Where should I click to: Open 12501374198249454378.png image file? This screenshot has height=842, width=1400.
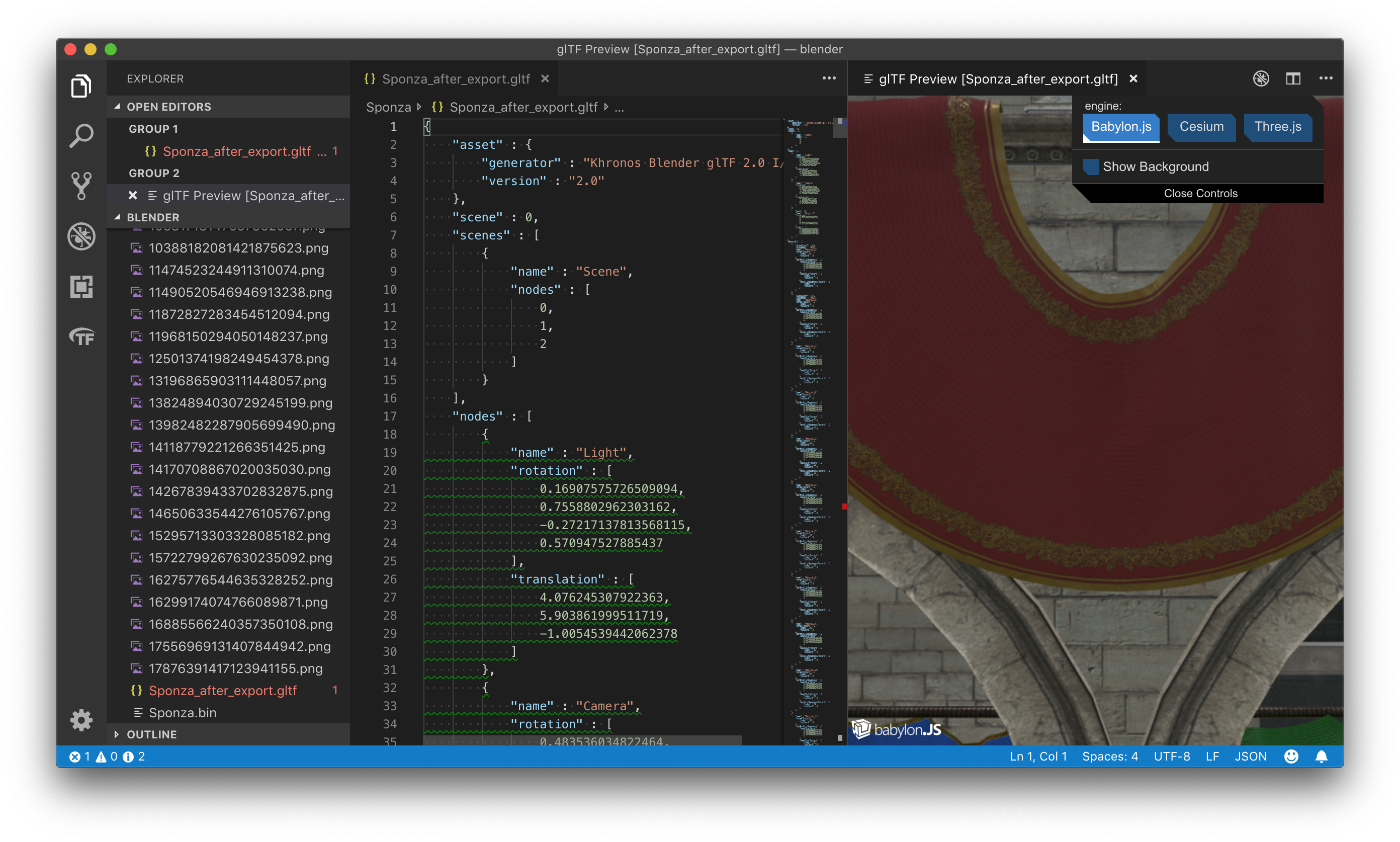(x=228, y=359)
